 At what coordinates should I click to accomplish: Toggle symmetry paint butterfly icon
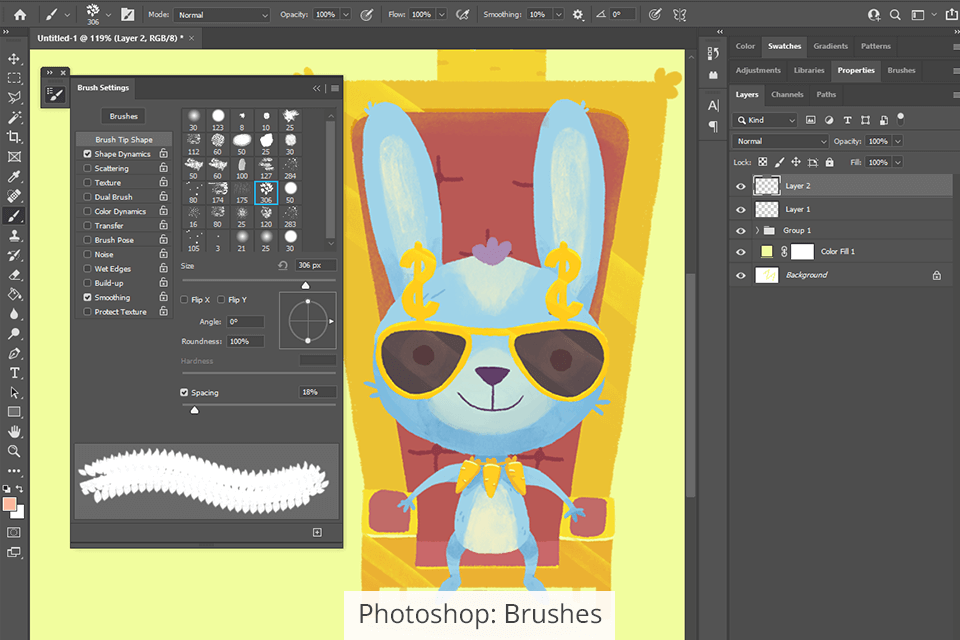tap(680, 15)
